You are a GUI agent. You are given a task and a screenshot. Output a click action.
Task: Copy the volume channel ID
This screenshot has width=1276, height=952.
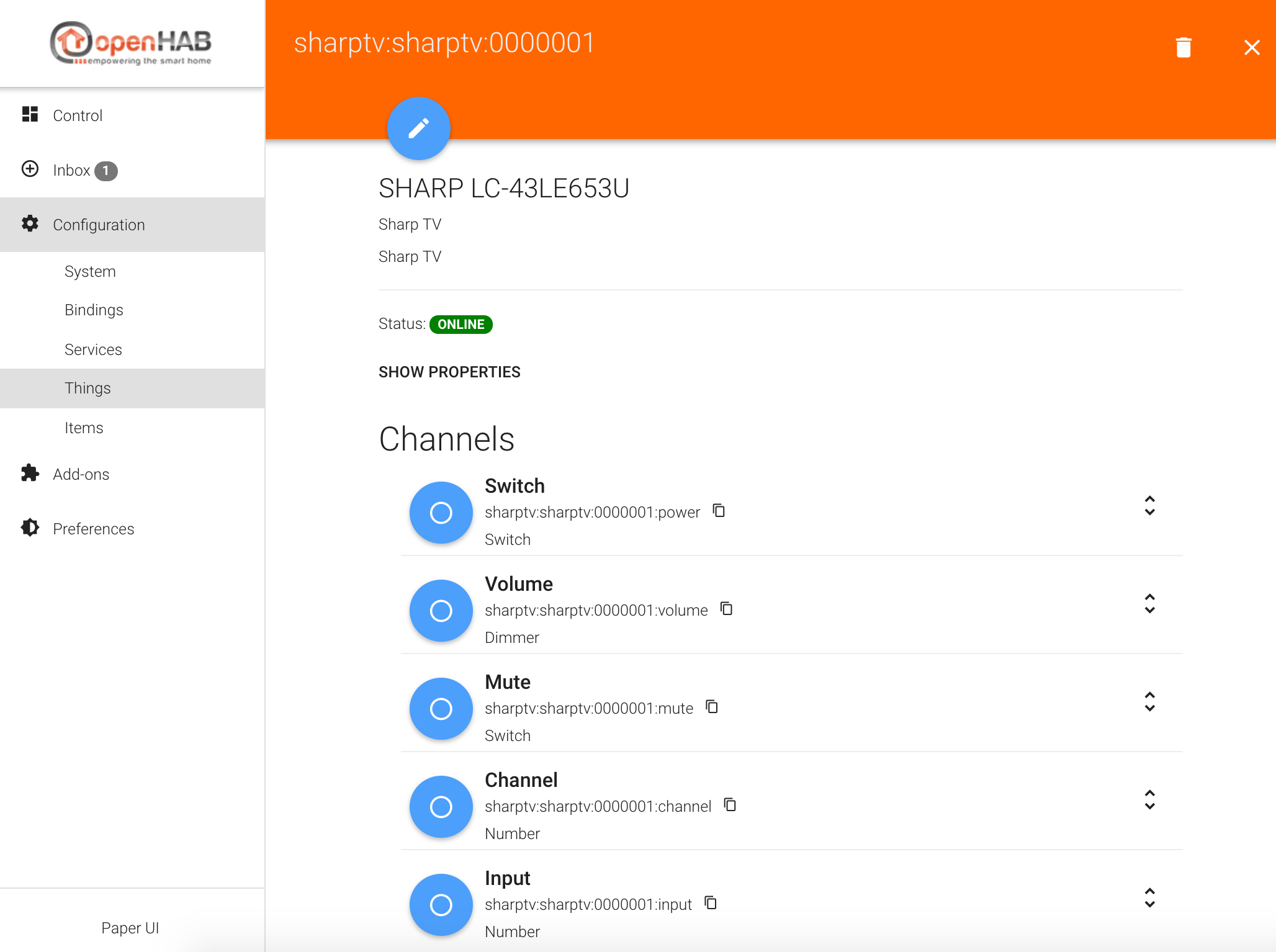726,609
